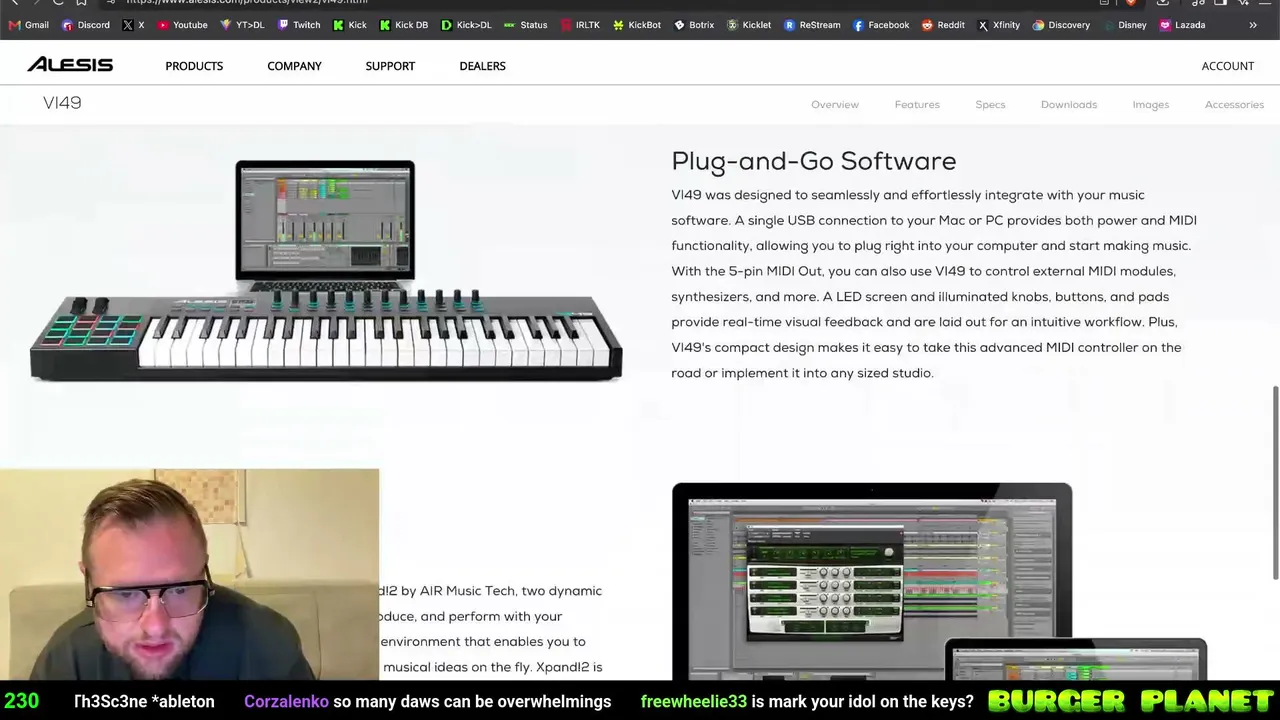Click the Plug-and-Go Software heading
Image resolution: width=1280 pixels, height=720 pixels.
[814, 161]
